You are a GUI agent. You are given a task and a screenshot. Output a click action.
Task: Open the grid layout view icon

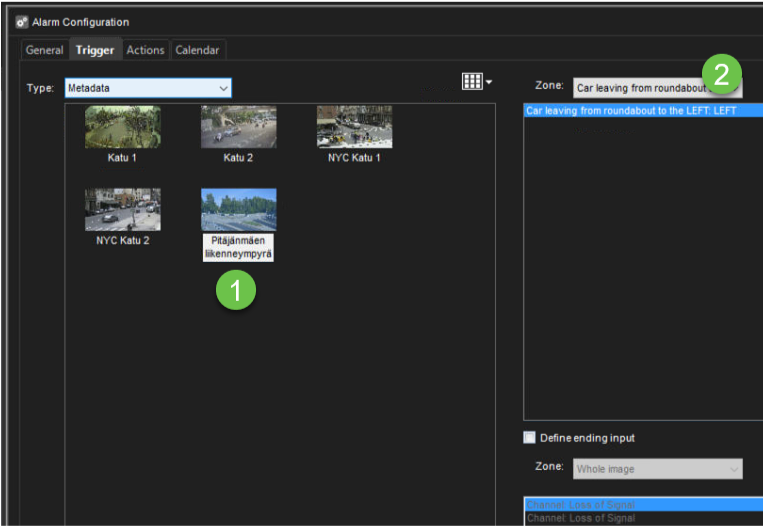coord(471,82)
